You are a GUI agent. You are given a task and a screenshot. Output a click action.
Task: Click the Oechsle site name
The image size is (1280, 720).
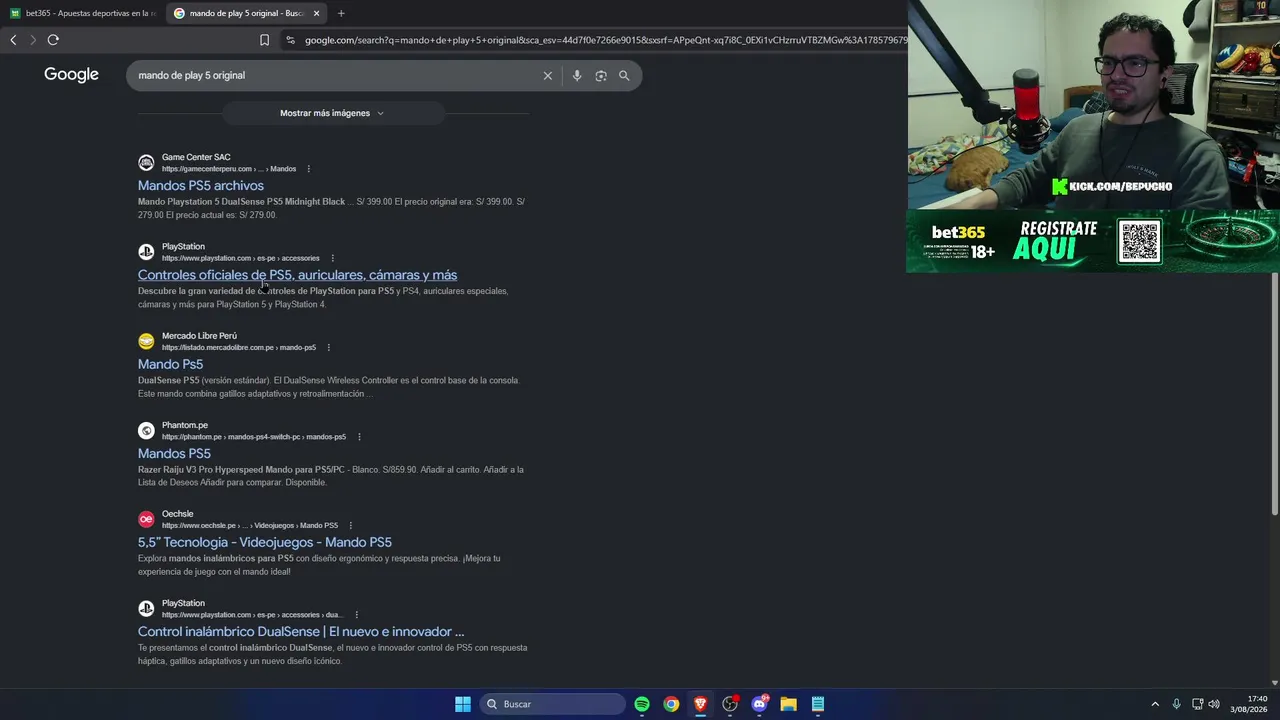178,514
